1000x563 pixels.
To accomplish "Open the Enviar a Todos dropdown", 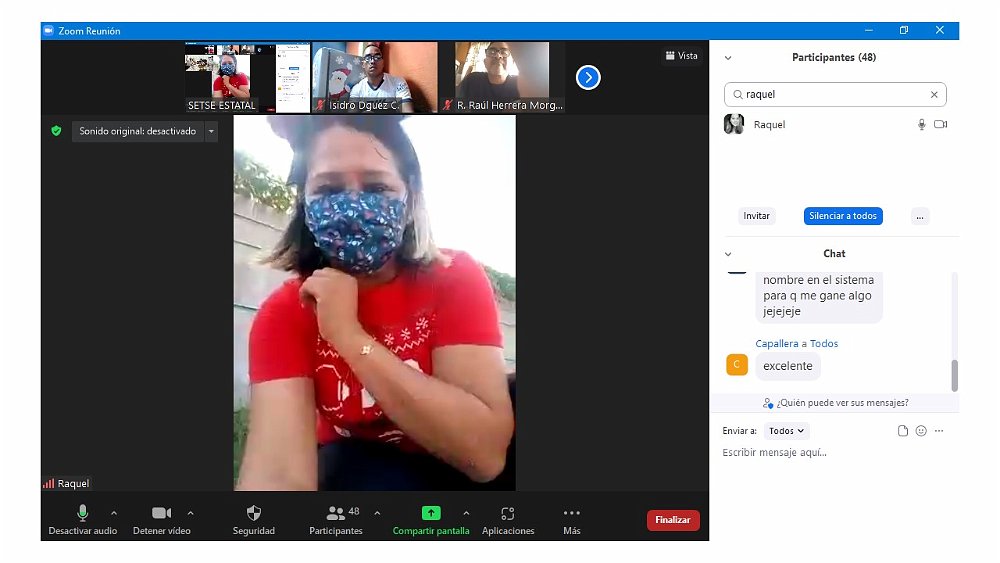I will pyautogui.click(x=787, y=431).
